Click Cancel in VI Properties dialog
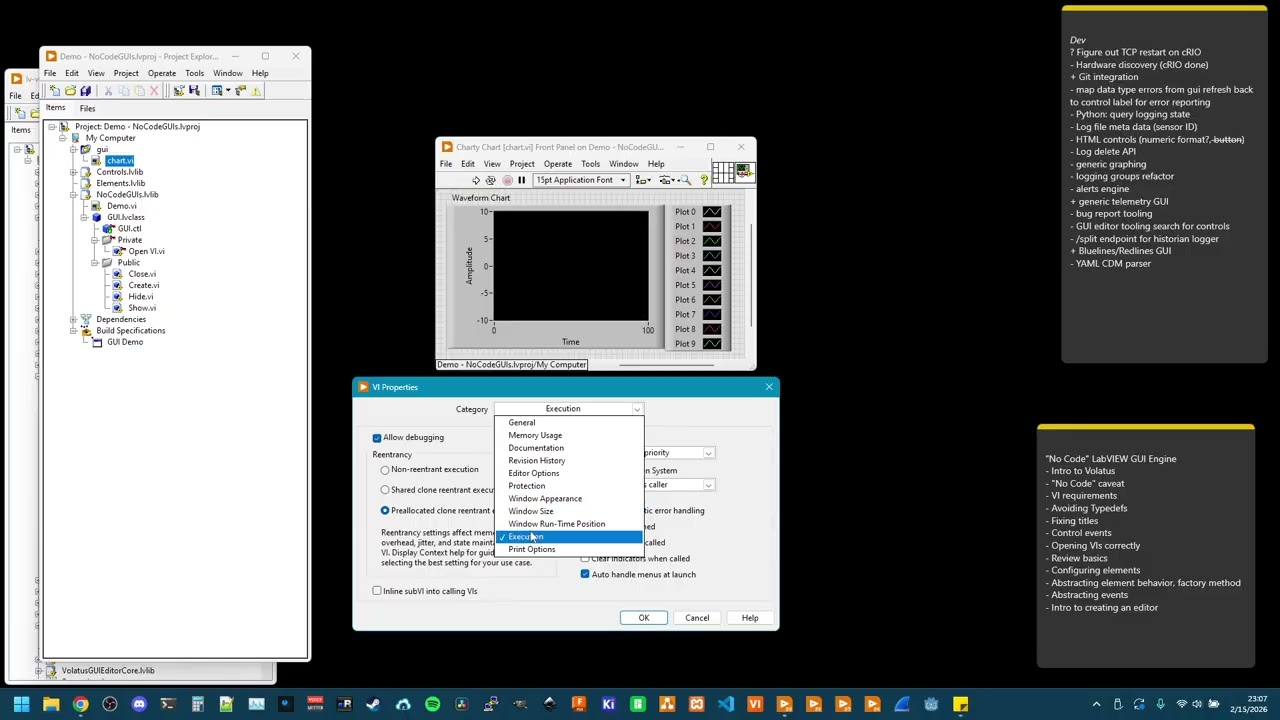The width and height of the screenshot is (1280, 720). 697,618
